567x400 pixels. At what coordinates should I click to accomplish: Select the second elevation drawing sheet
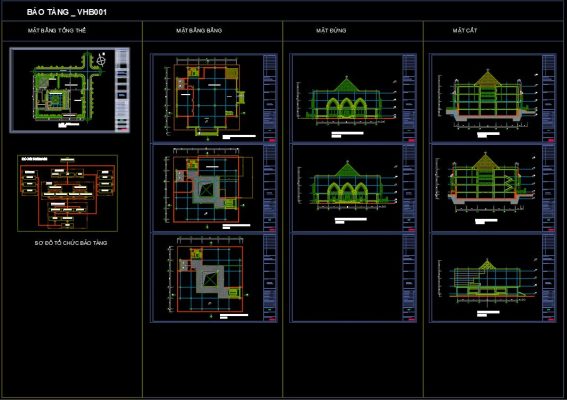coord(353,188)
